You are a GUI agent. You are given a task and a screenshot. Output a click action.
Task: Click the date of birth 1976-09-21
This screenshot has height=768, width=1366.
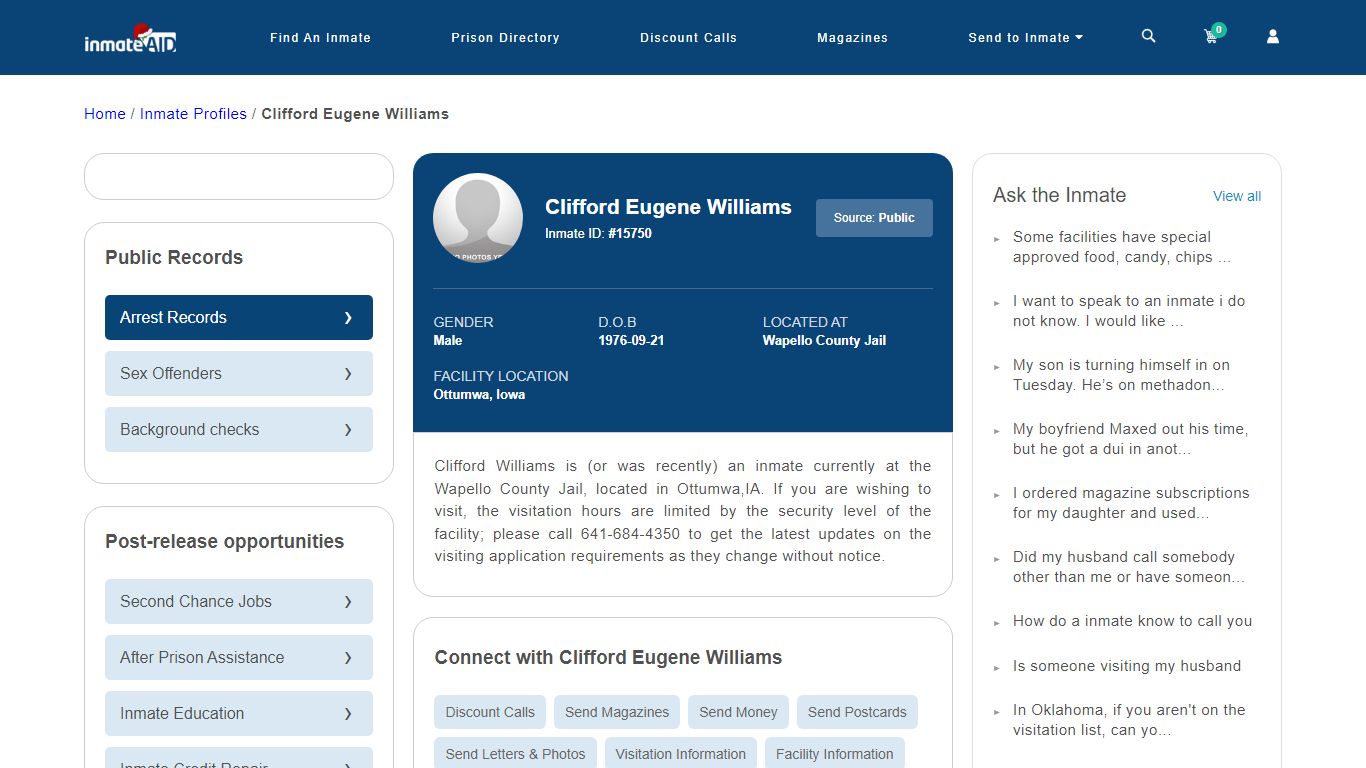(631, 341)
